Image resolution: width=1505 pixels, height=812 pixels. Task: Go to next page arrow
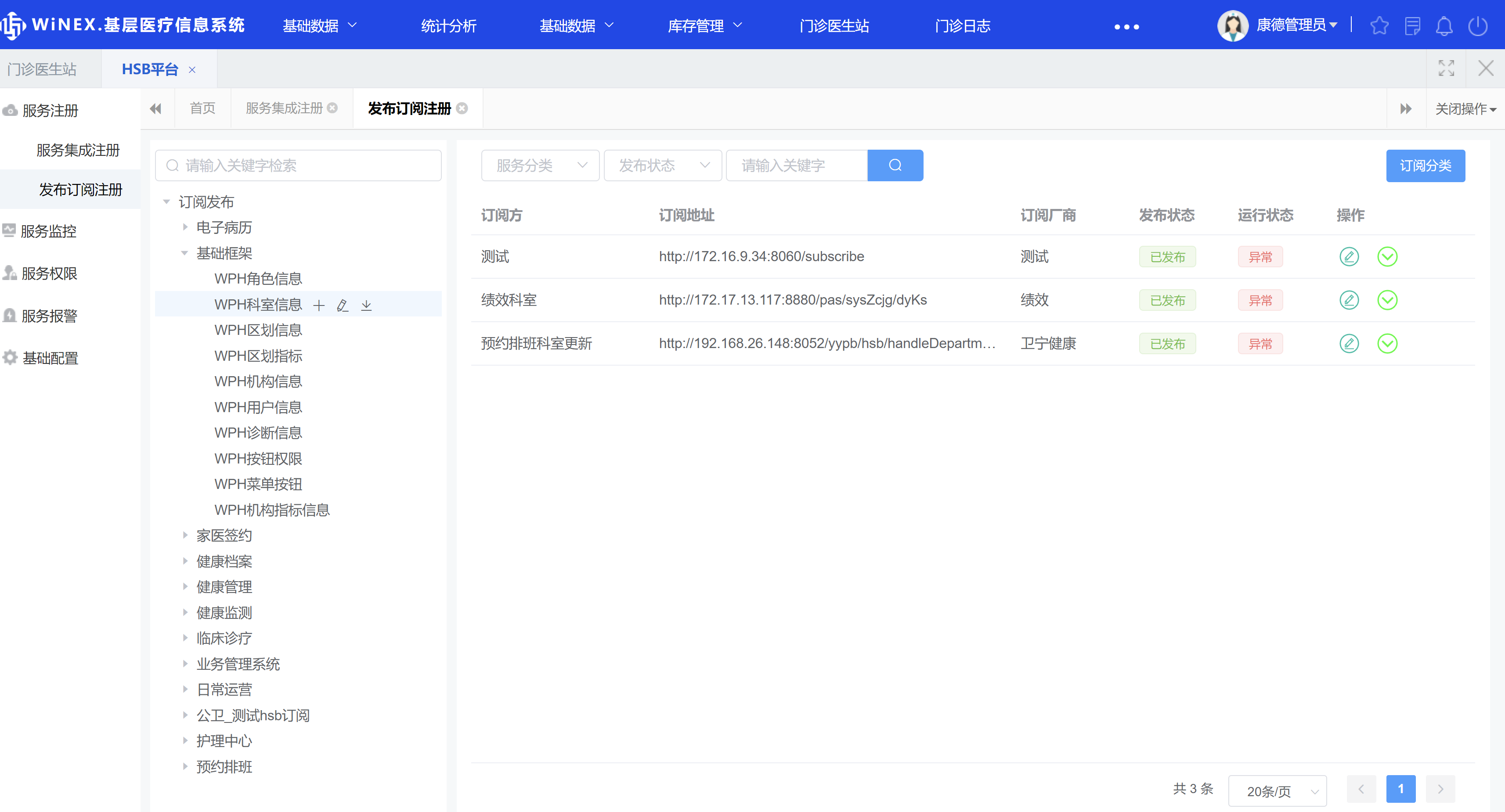pos(1440,789)
